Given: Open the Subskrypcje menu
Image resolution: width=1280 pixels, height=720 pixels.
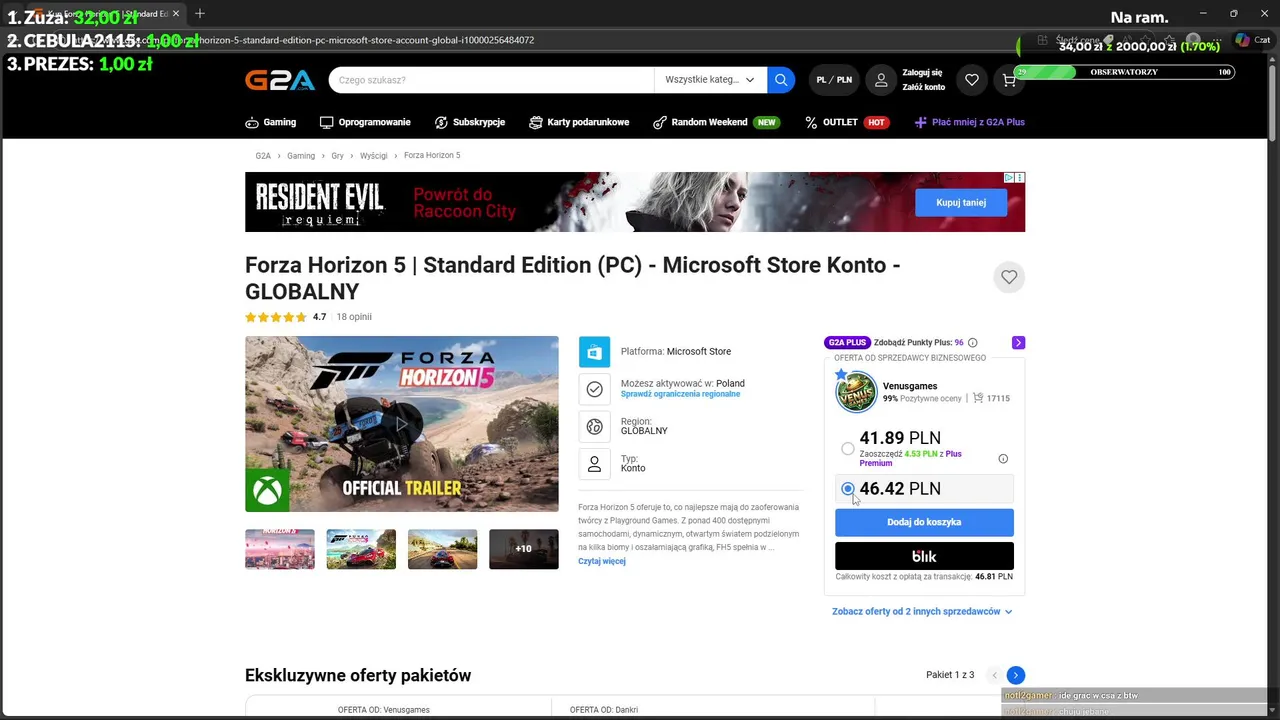Looking at the screenshot, I should tap(470, 122).
